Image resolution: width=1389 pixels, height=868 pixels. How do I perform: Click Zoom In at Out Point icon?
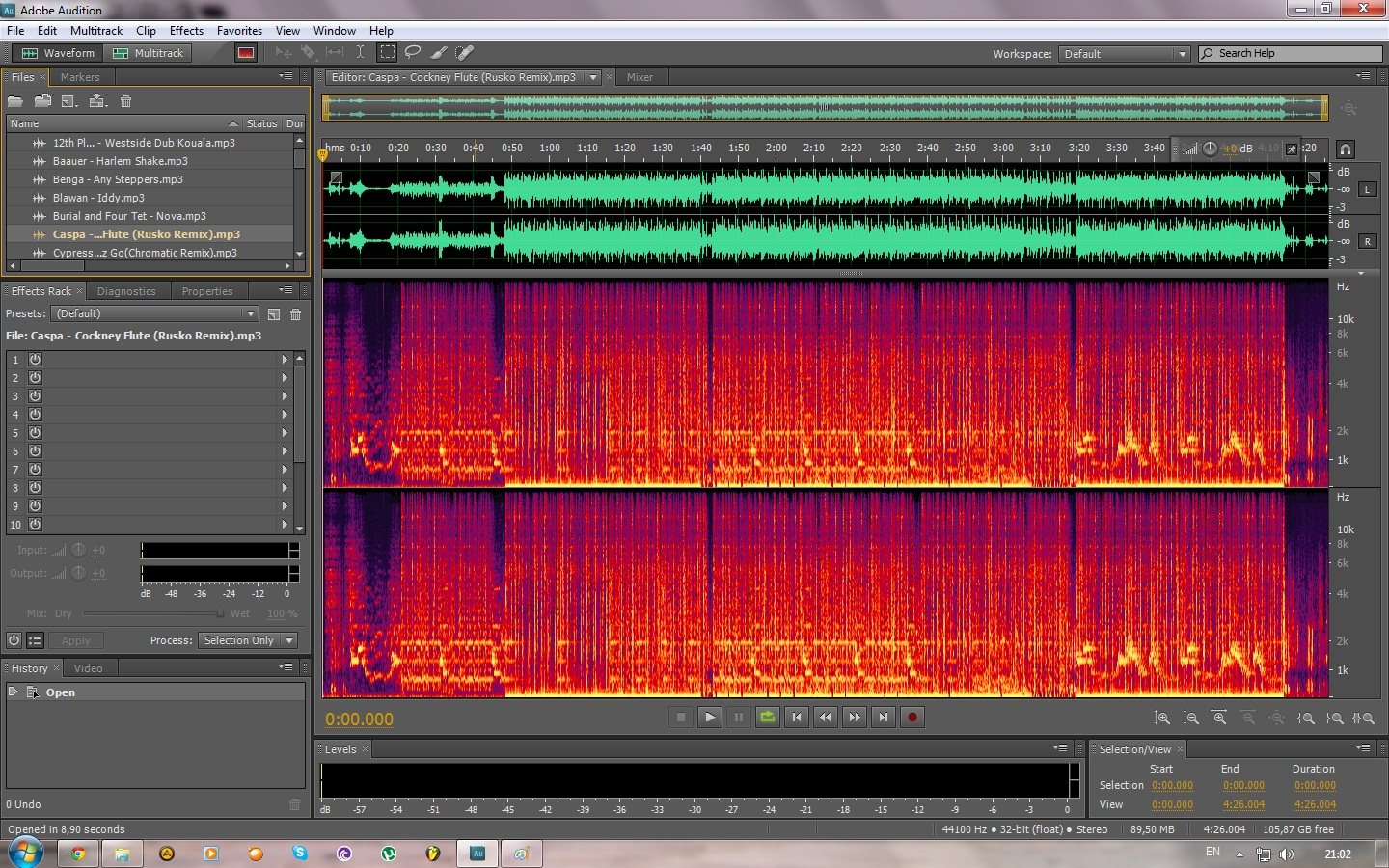1335,719
